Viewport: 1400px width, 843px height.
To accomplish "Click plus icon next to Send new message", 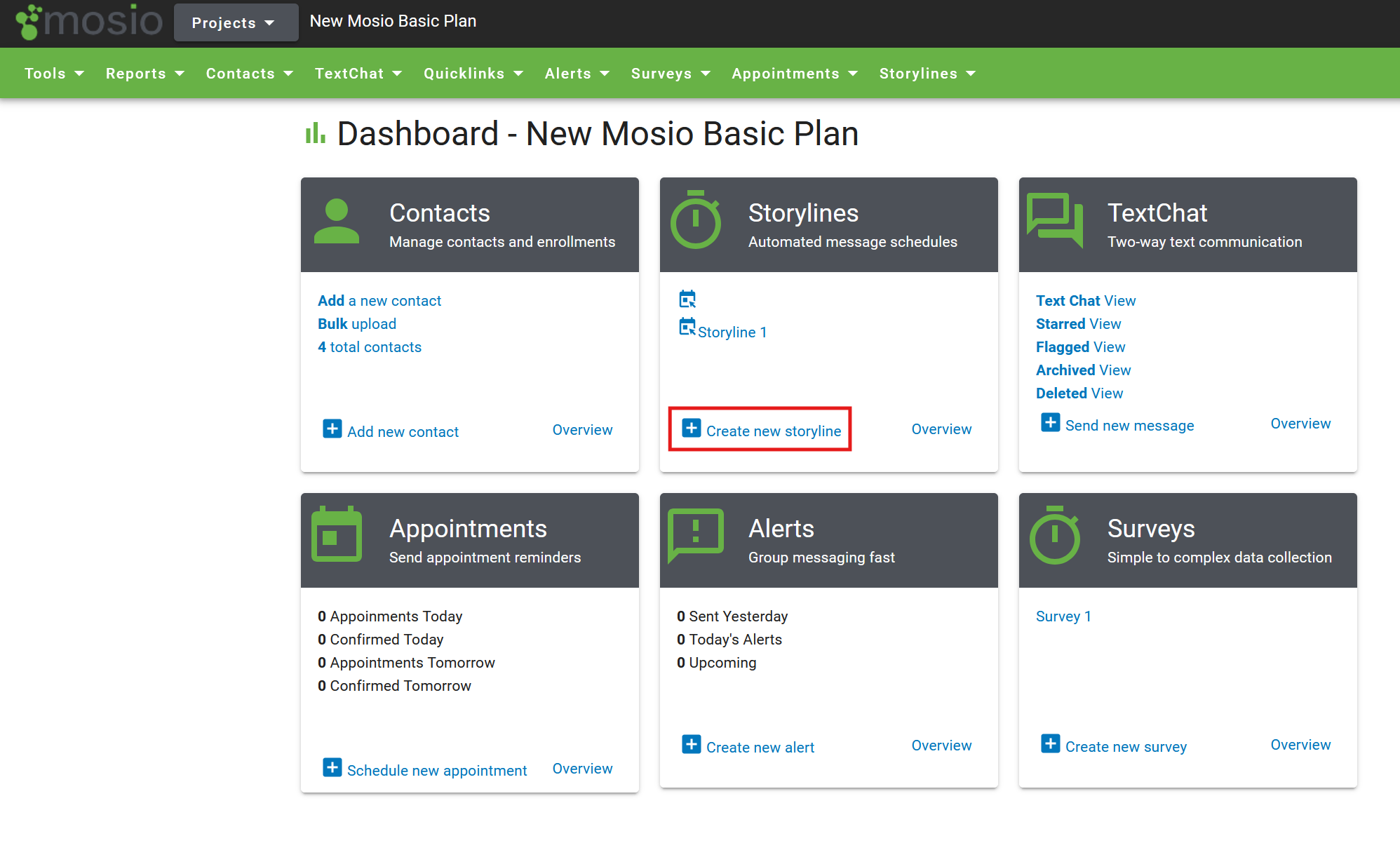I will 1051,422.
